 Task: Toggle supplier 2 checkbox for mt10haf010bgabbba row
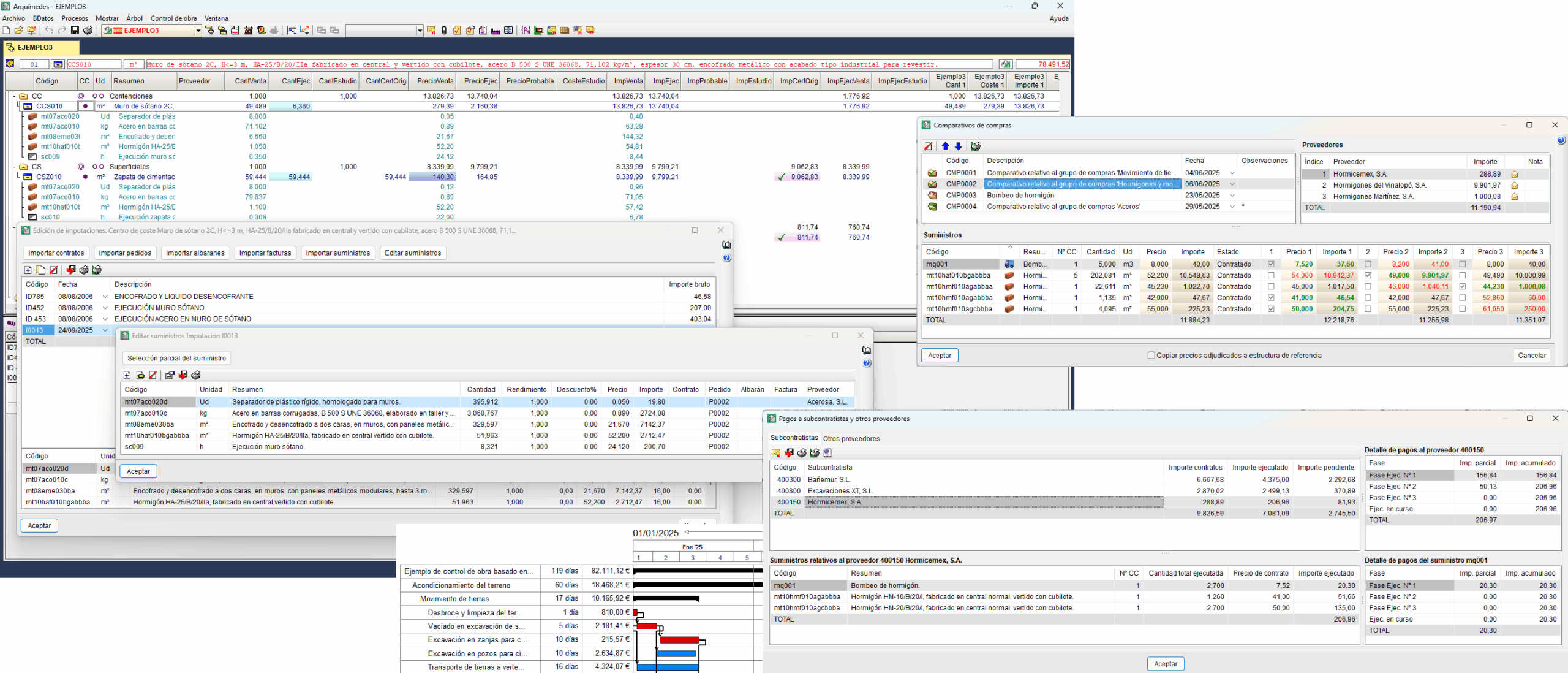(x=1368, y=275)
